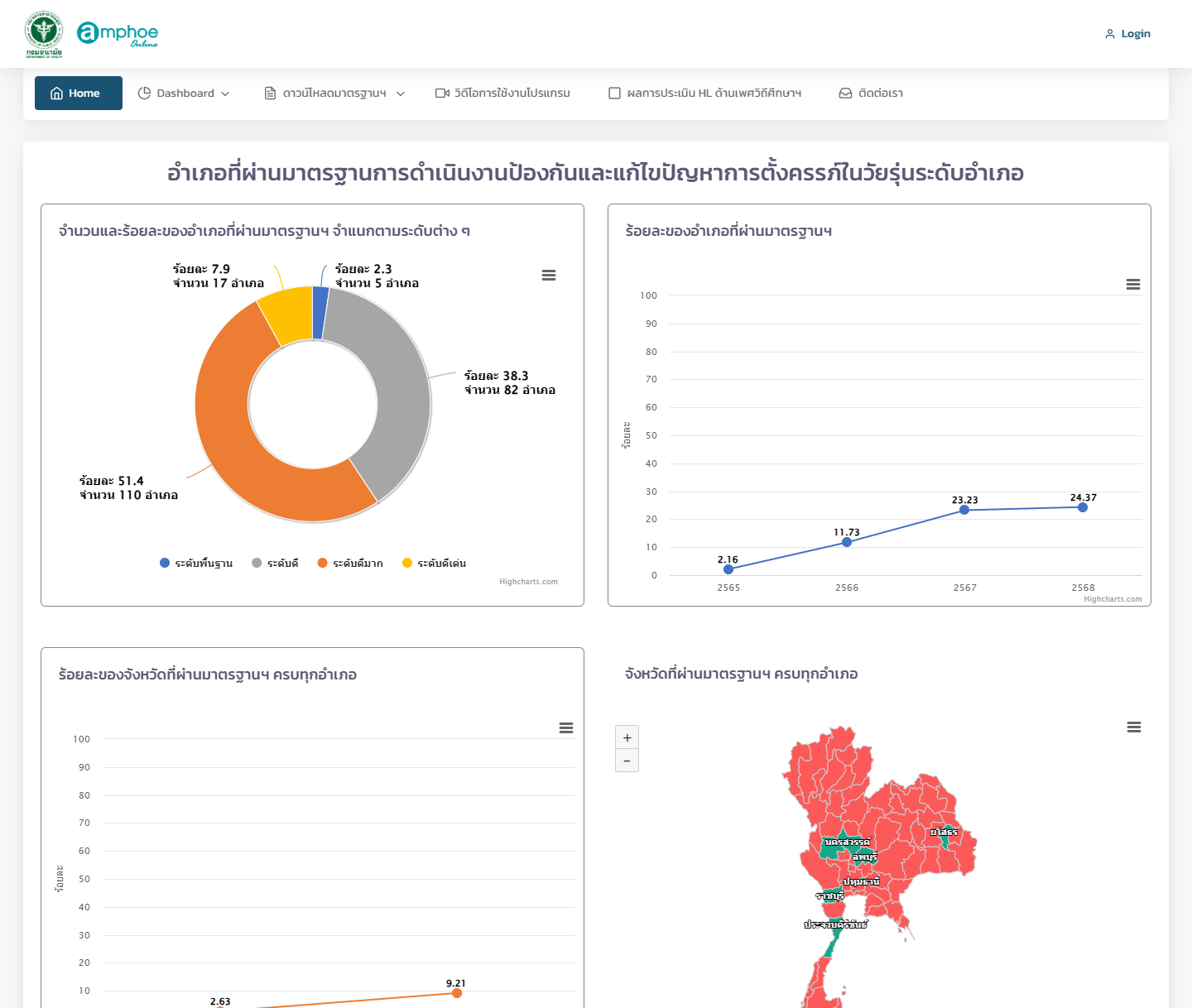Click the blue donut slice 2.3%
The width and height of the screenshot is (1192, 1008).
pyautogui.click(x=320, y=313)
